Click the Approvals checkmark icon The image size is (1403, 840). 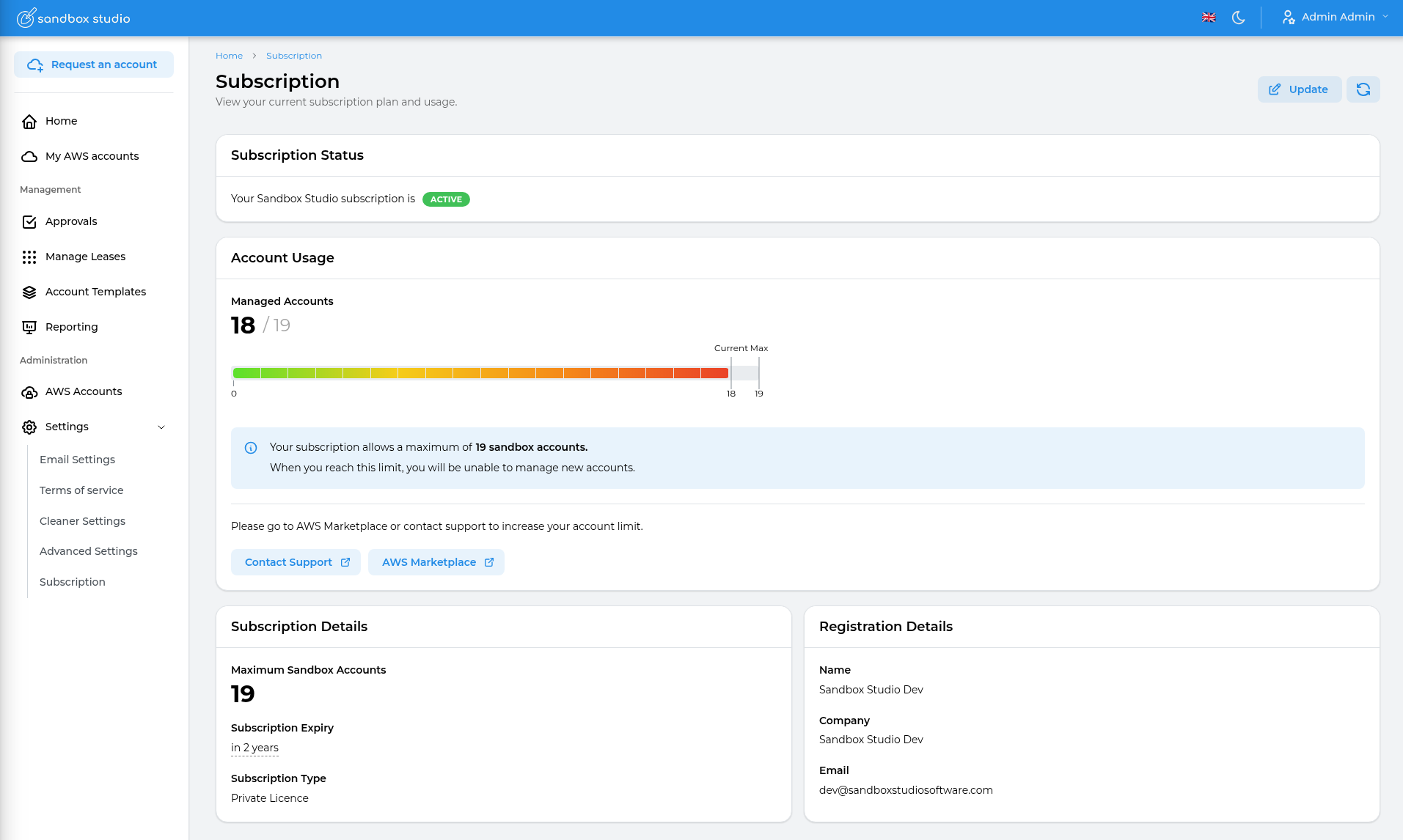[29, 222]
